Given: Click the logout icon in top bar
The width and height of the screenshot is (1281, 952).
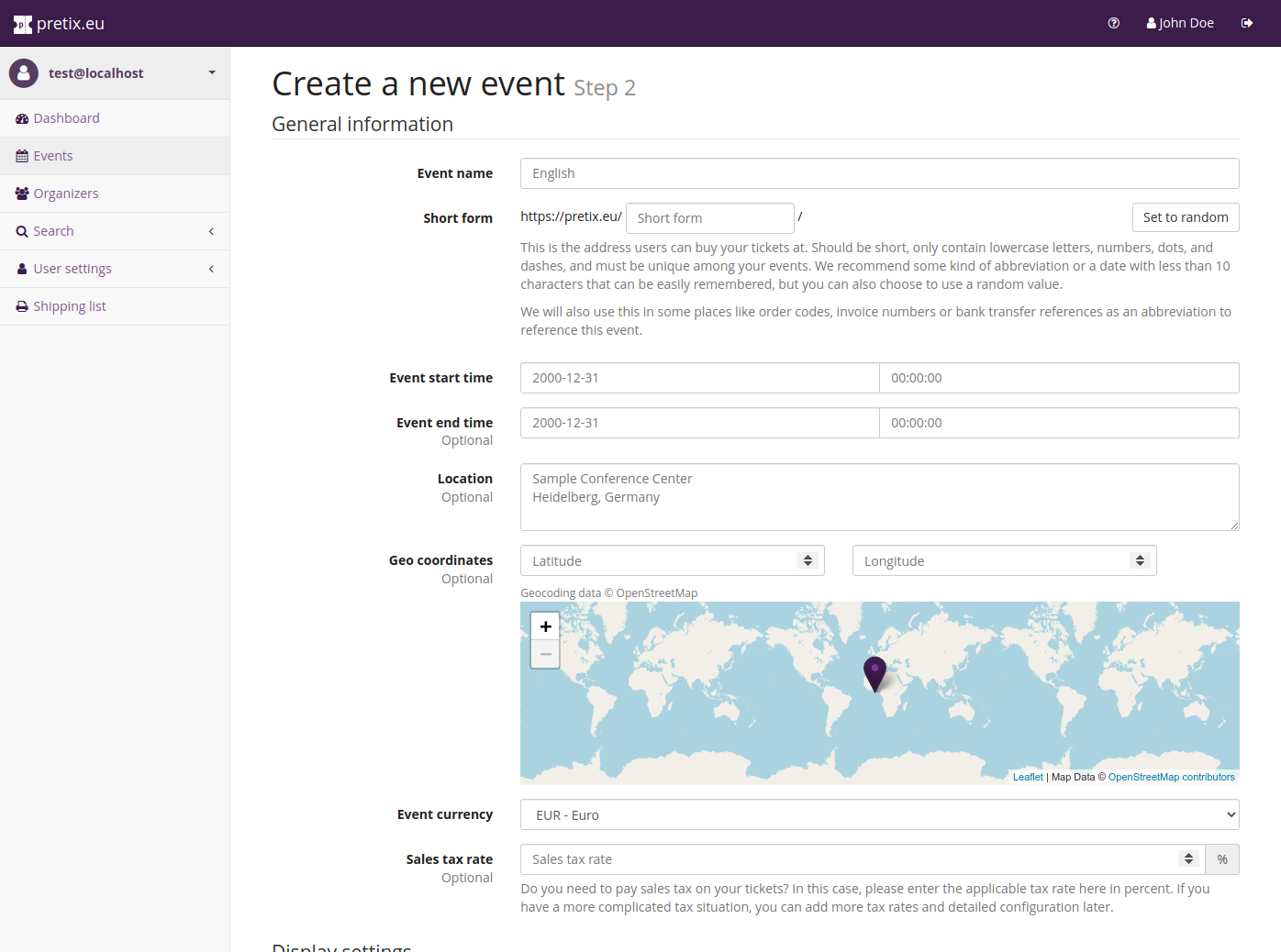Looking at the screenshot, I should click(x=1246, y=23).
